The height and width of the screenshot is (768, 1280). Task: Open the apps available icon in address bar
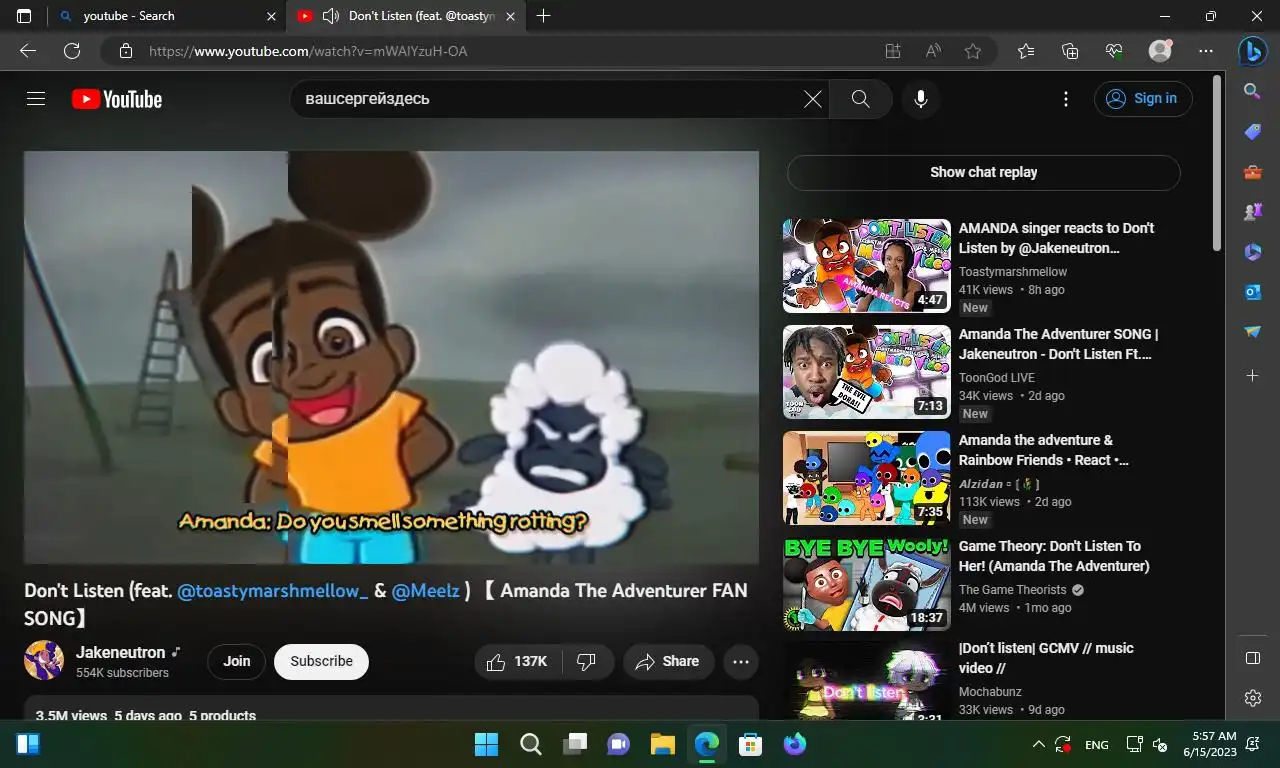[x=893, y=51]
